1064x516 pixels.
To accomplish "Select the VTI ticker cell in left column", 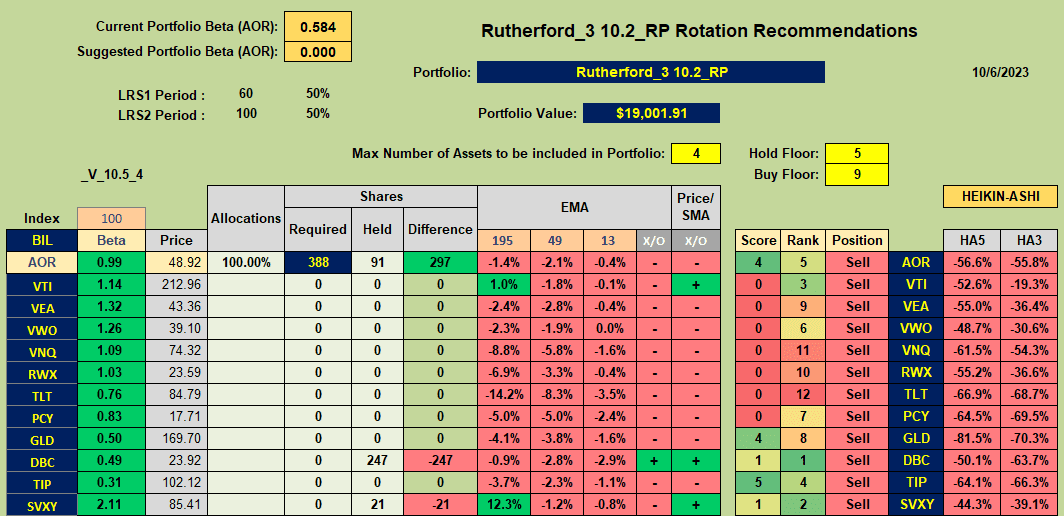I will (42, 284).
